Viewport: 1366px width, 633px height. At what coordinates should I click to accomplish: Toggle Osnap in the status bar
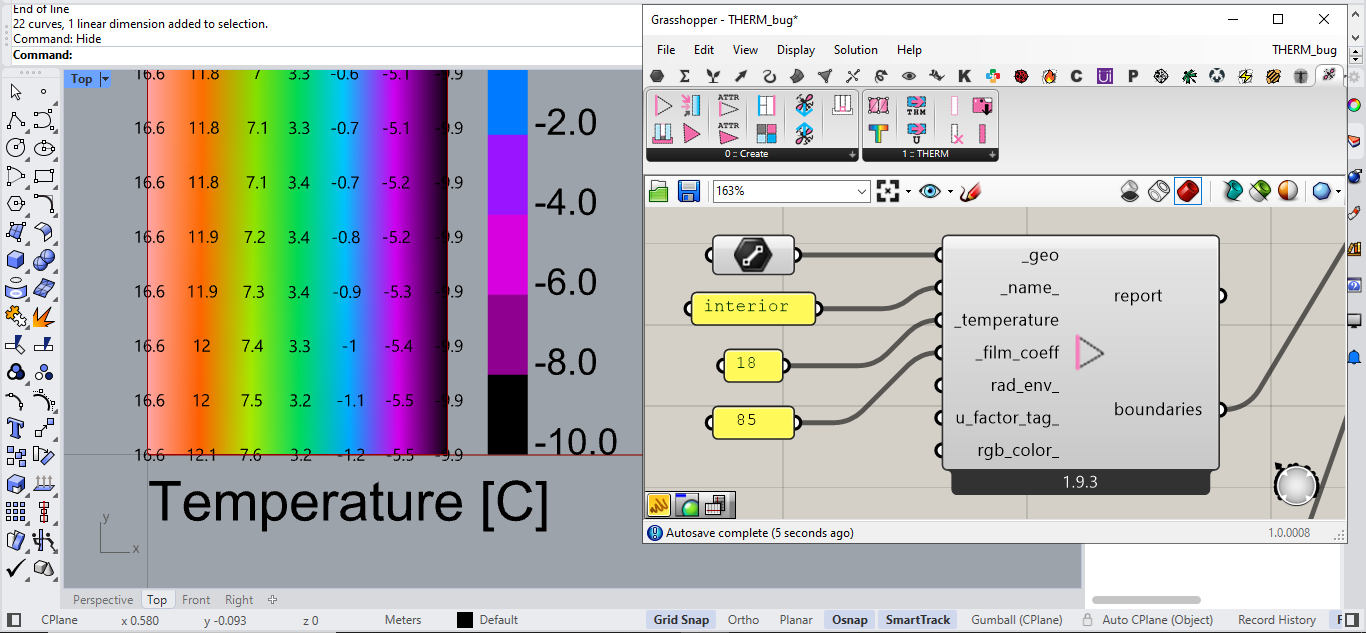pos(849,620)
